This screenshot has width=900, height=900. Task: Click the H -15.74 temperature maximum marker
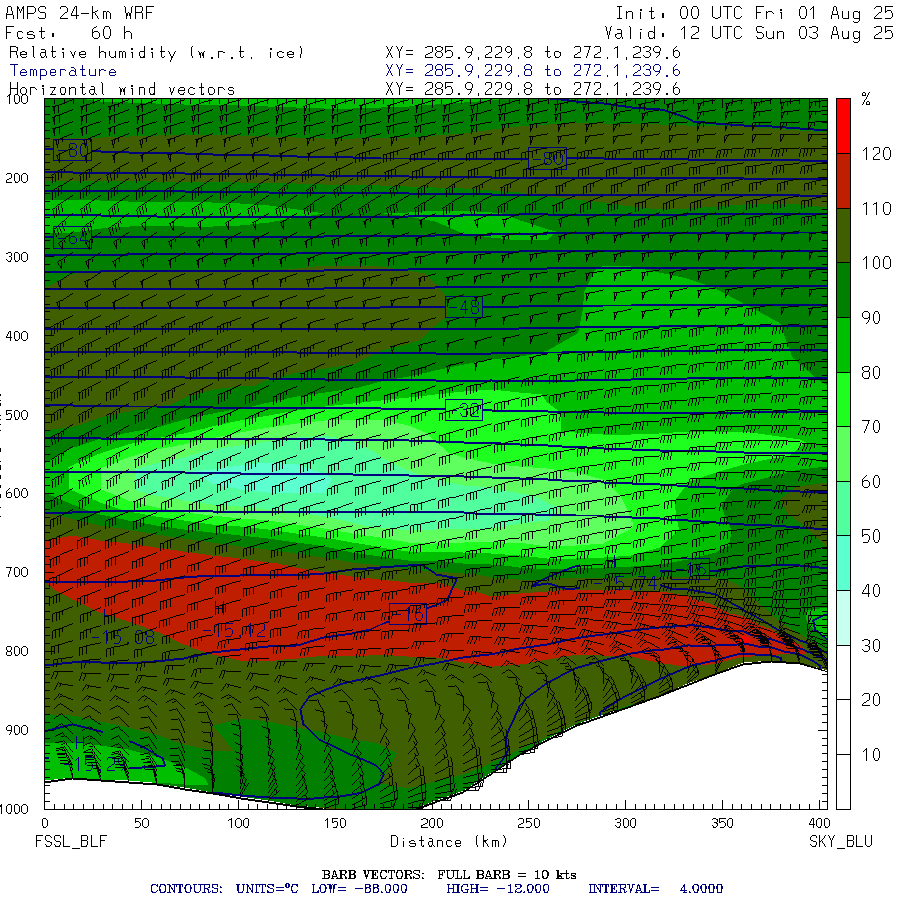click(626, 575)
